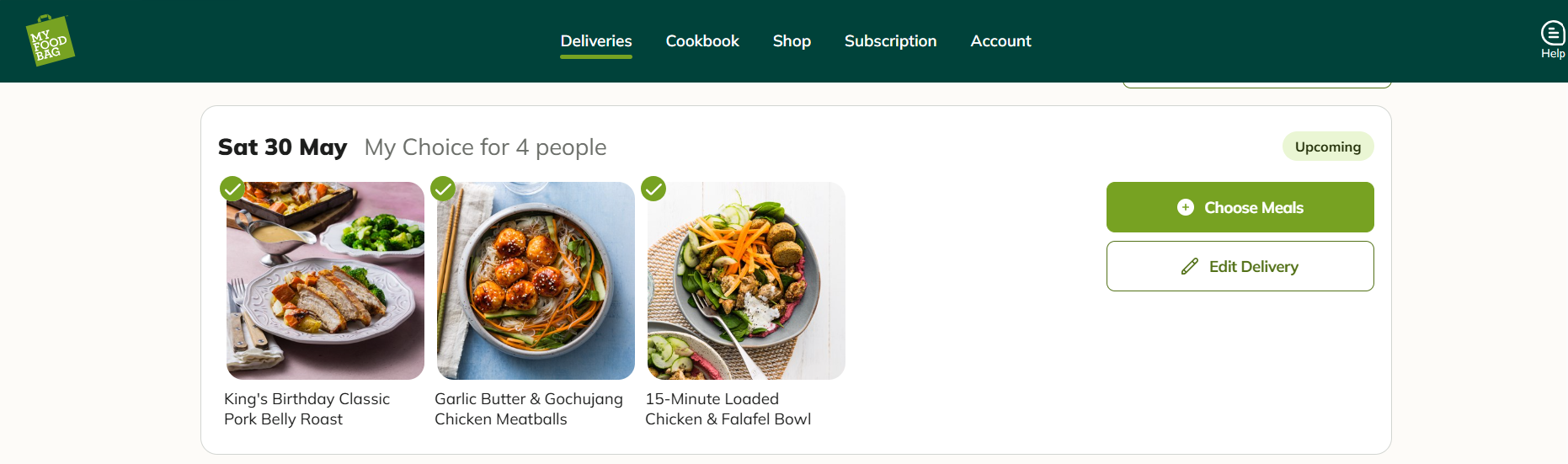Open the Cookbook tab
The height and width of the screenshot is (464, 1568).
(702, 41)
